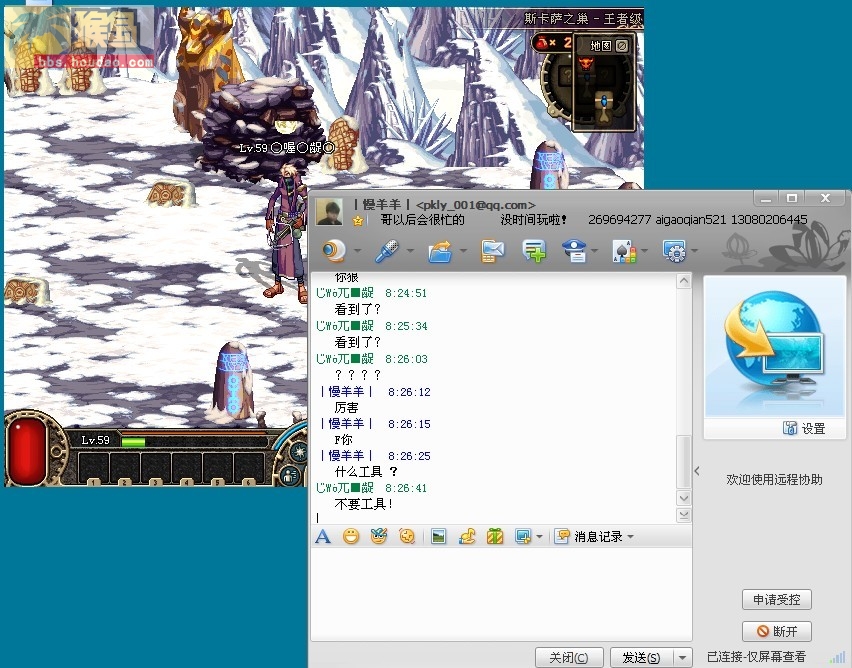Click the message '什么工具 ？'
Viewport: 852px width, 668px height.
click(x=366, y=472)
